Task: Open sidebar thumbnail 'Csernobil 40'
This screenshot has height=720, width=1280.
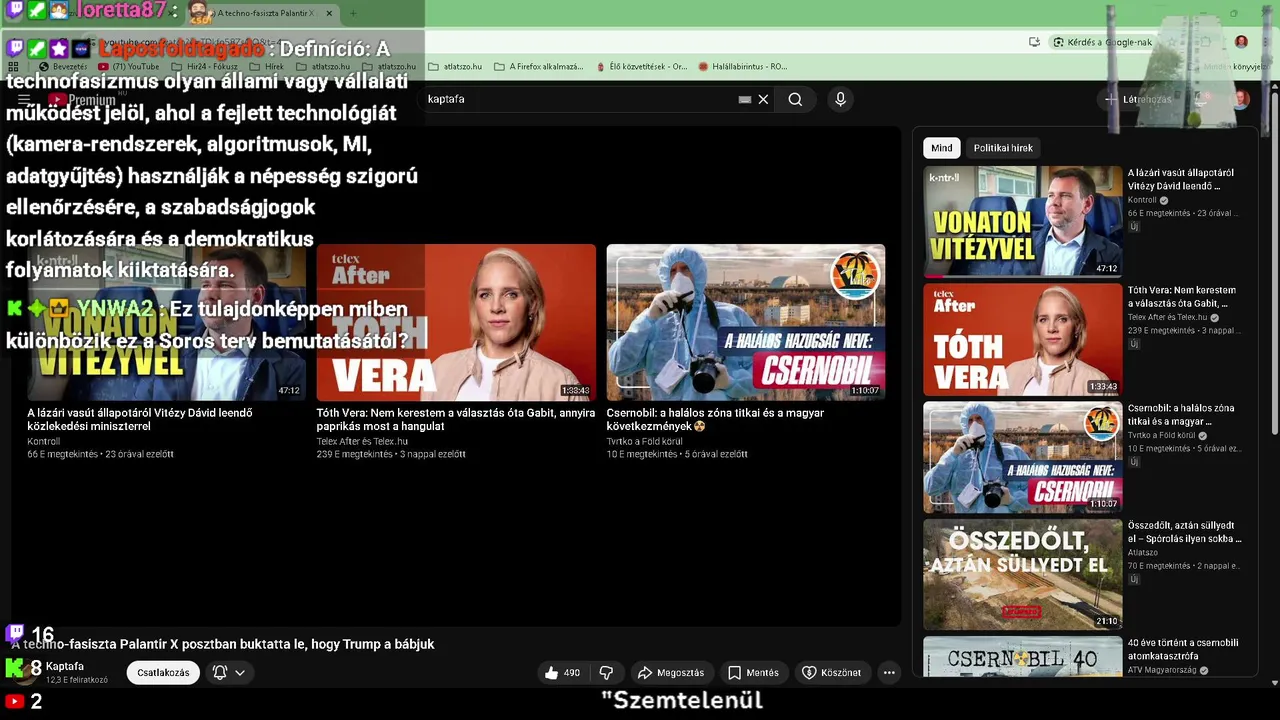Action: (1022, 656)
